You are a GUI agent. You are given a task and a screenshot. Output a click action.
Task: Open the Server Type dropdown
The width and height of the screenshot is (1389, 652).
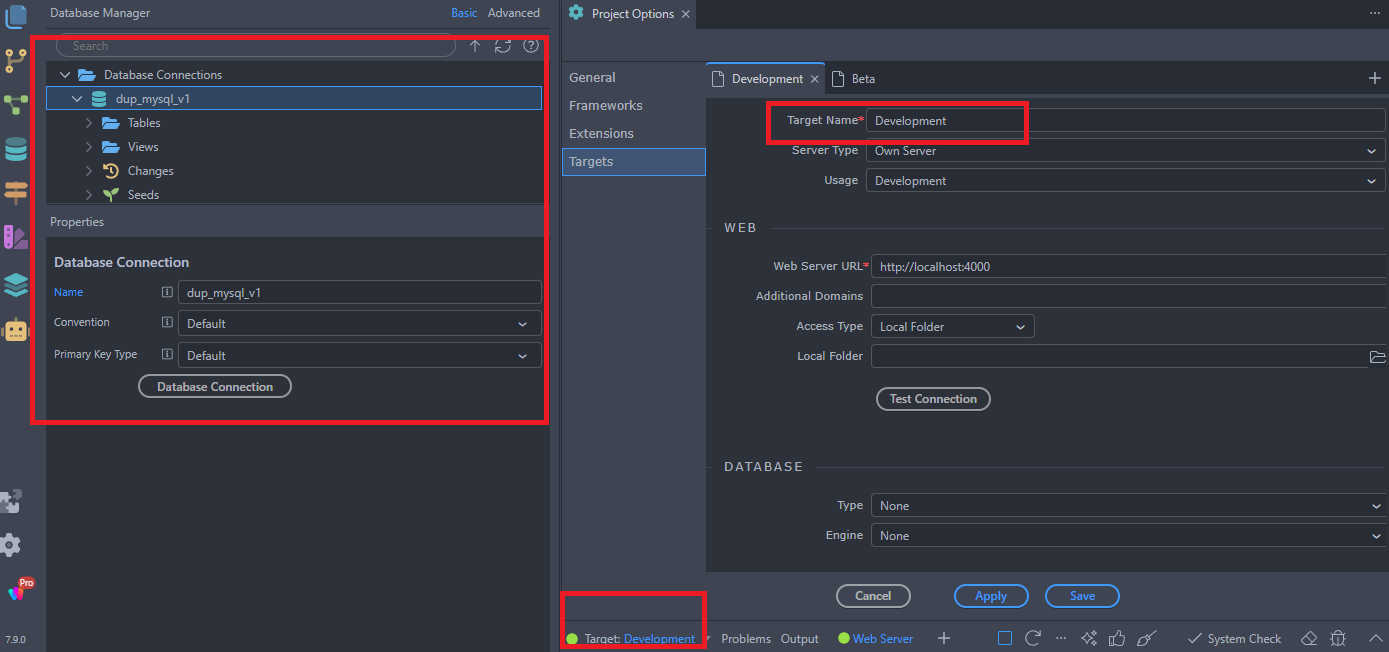pyautogui.click(x=1125, y=150)
